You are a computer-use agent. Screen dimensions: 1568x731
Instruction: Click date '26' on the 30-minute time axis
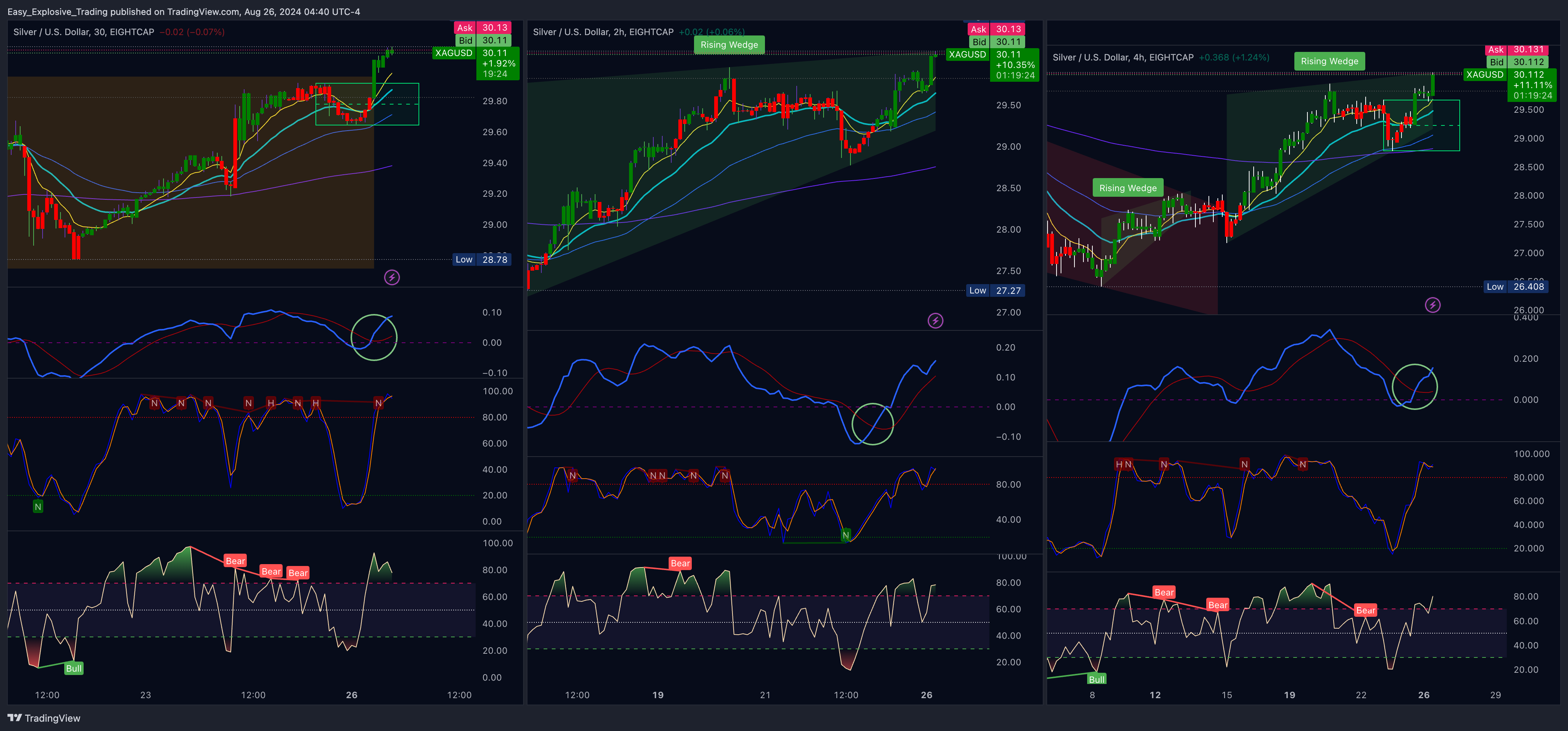pos(352,695)
